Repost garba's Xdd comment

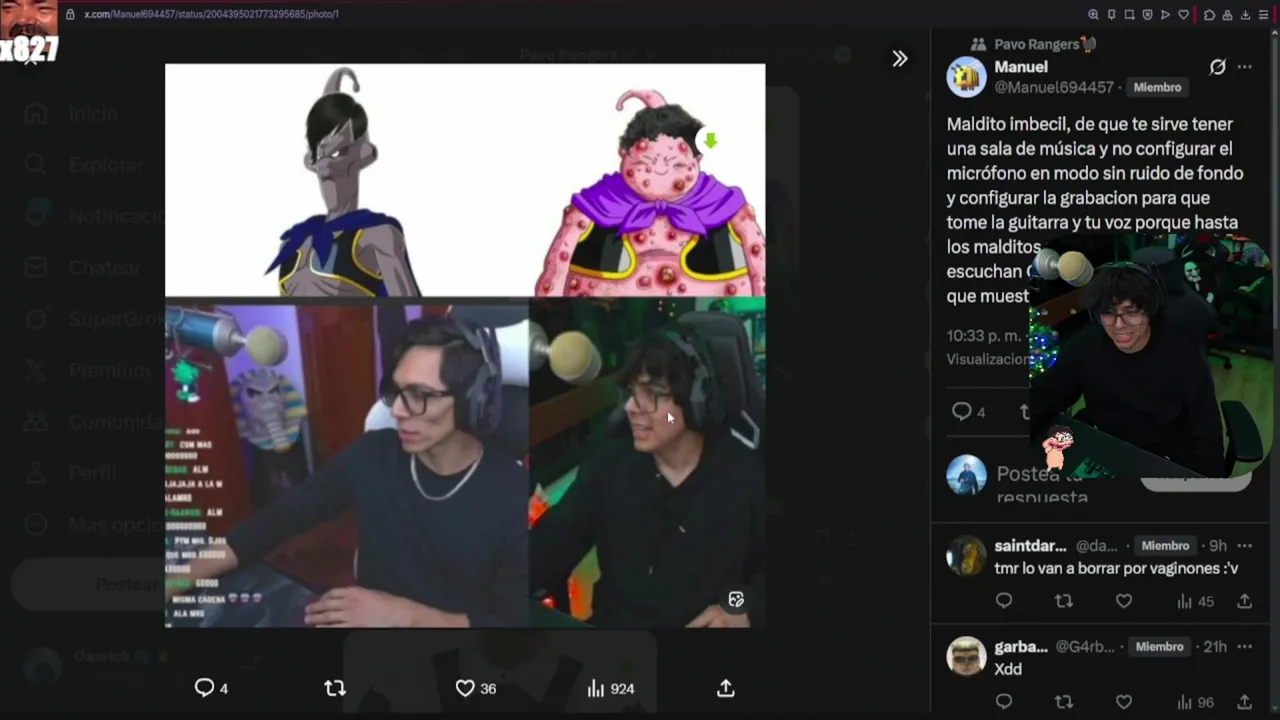(1064, 702)
